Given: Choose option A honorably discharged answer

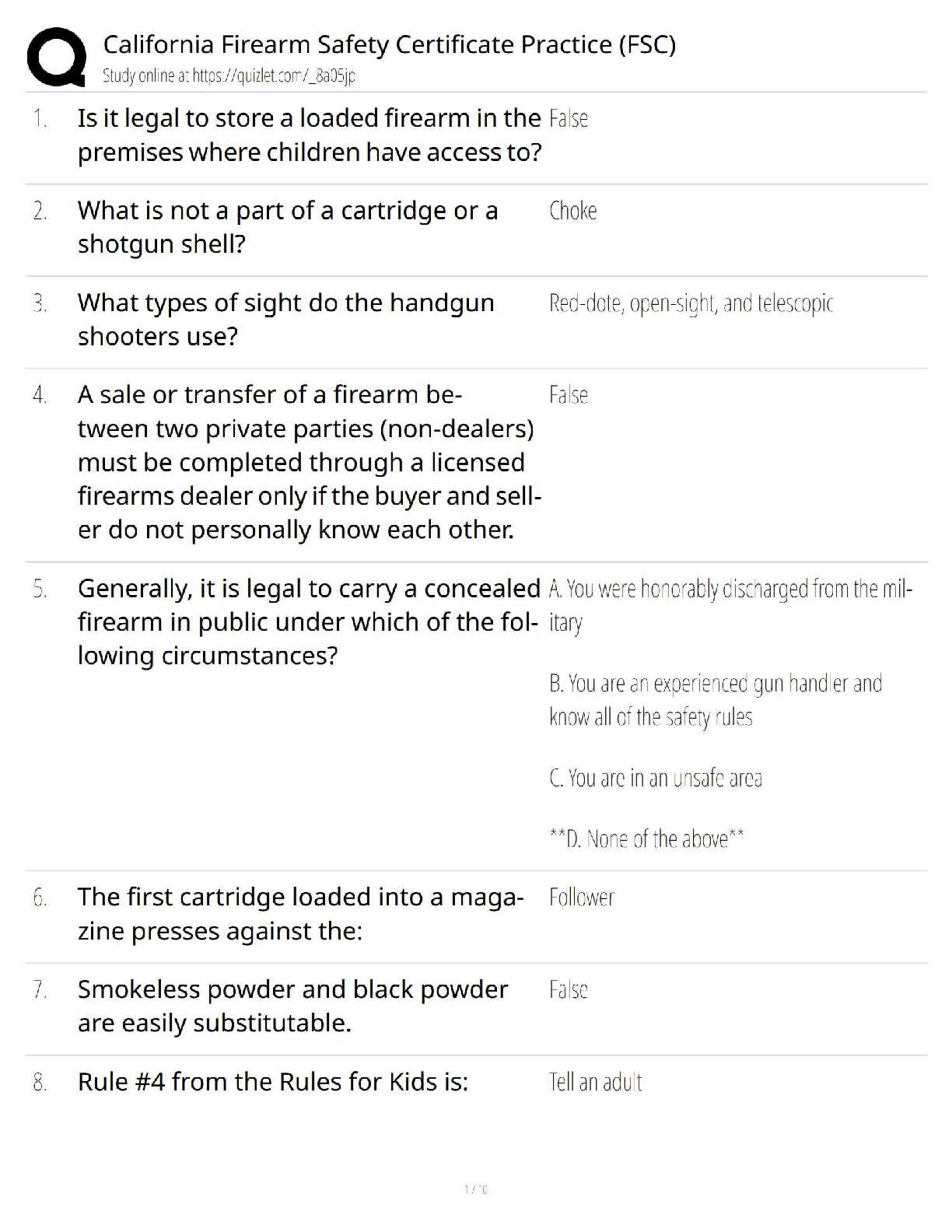Looking at the screenshot, I should point(730,605).
